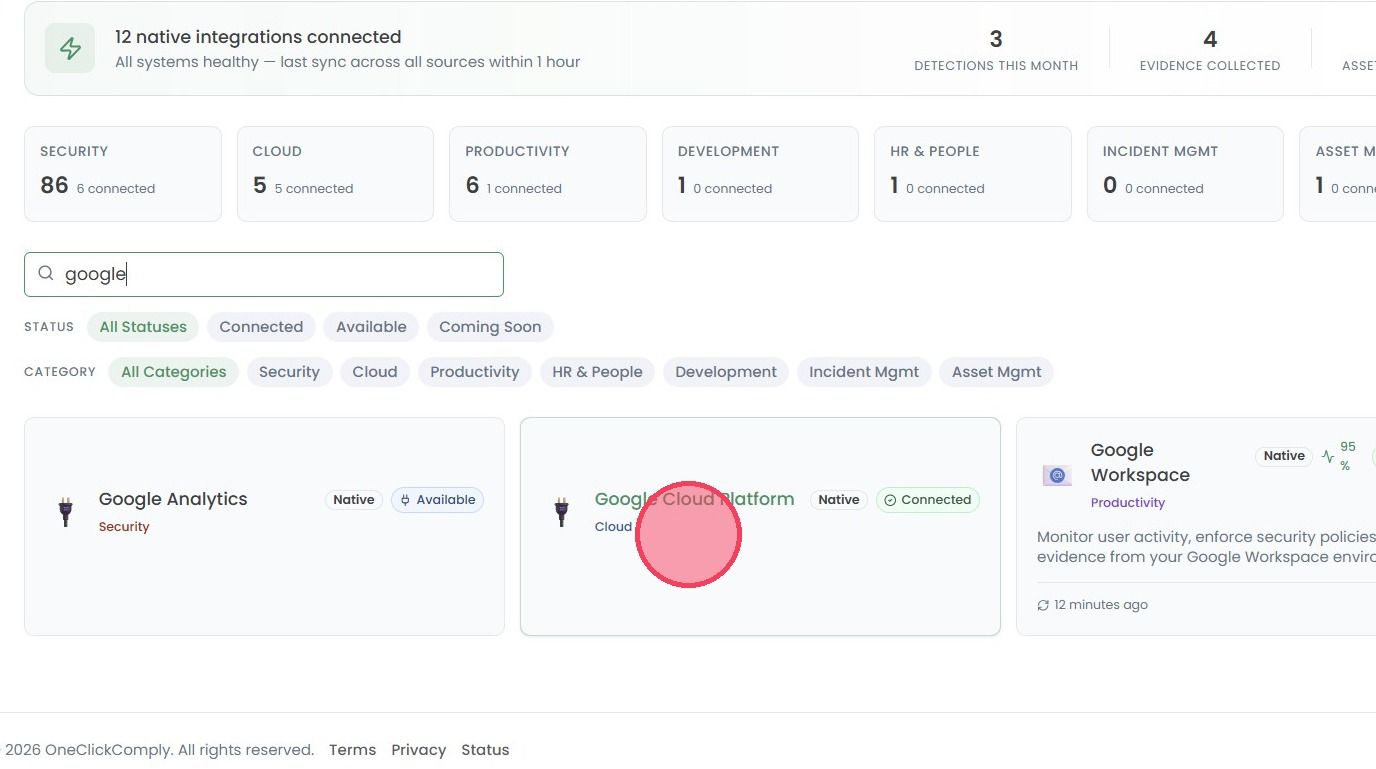This screenshot has width=1376, height=769.
Task: Filter category by Incident Mgmt
Action: click(864, 372)
